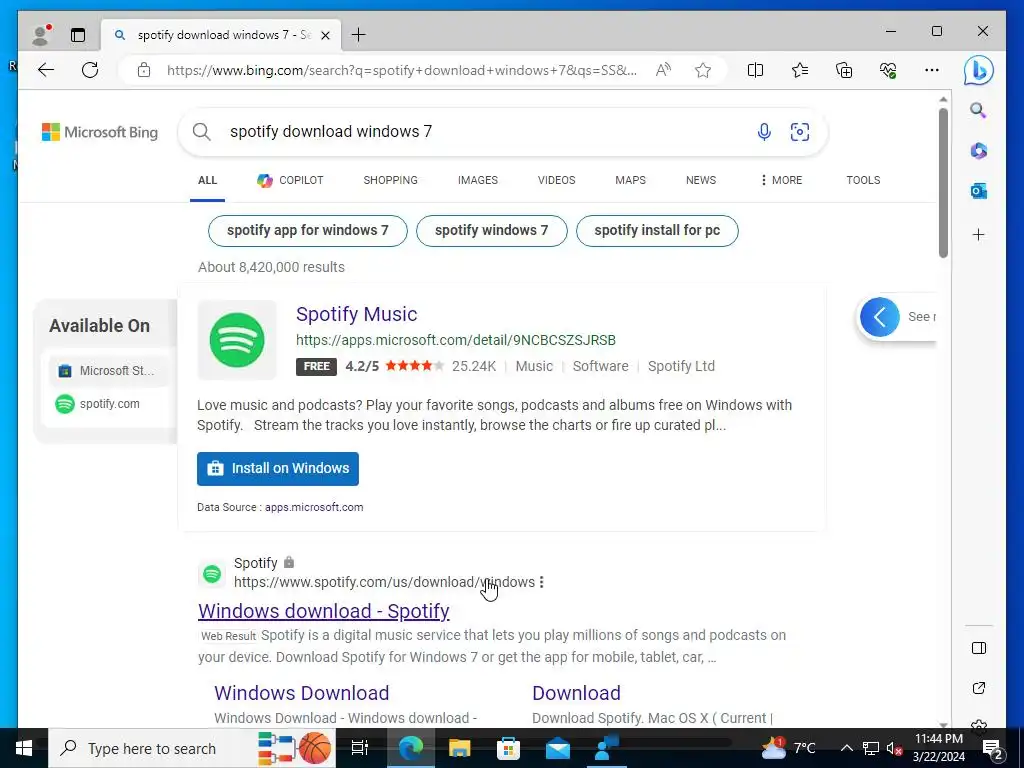
Task: Search using voice microphone icon
Action: click(x=764, y=132)
